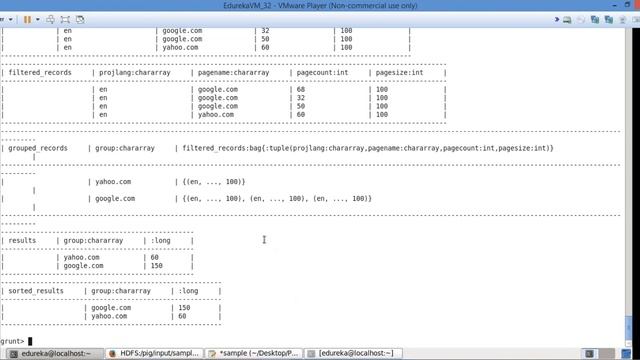The height and width of the screenshot is (360, 640).
Task: Click 'yahoo.com' in sorted_results table
Action: click(x=109, y=316)
